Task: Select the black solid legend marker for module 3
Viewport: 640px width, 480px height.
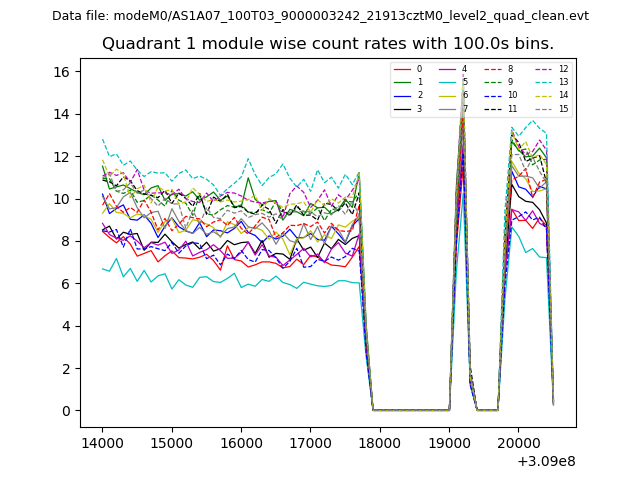Action: point(404,108)
